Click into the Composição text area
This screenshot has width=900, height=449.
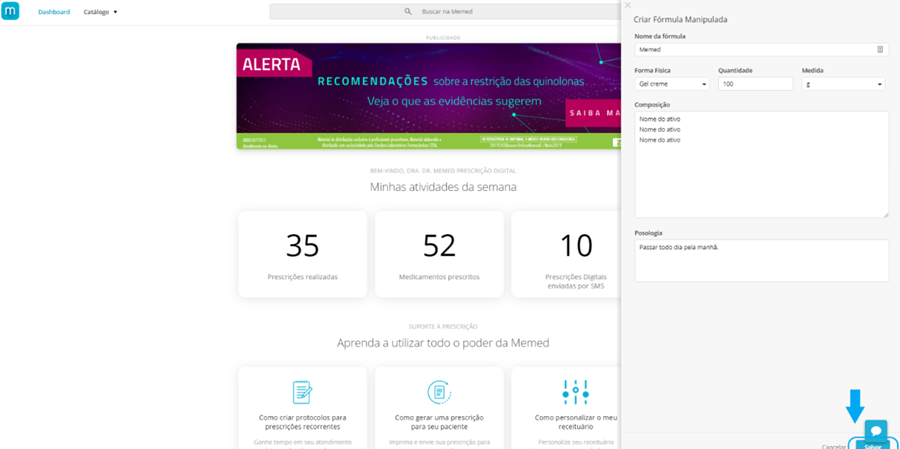click(x=761, y=164)
